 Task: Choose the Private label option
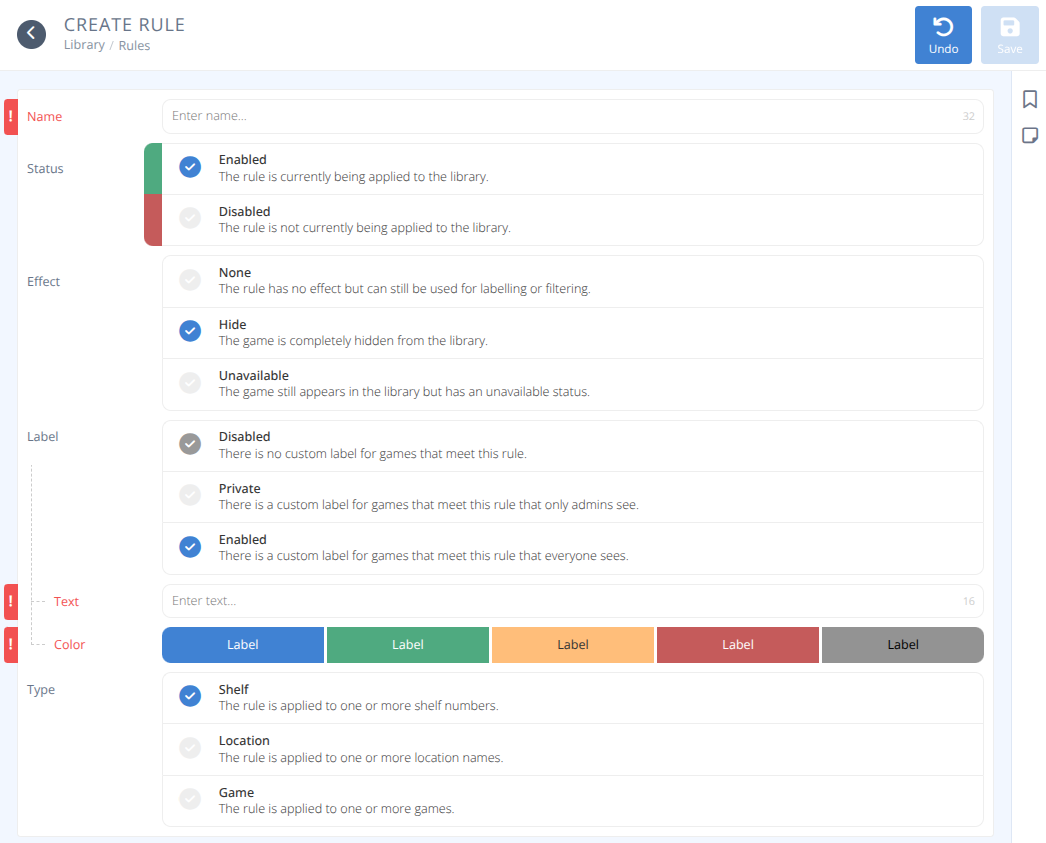(190, 496)
